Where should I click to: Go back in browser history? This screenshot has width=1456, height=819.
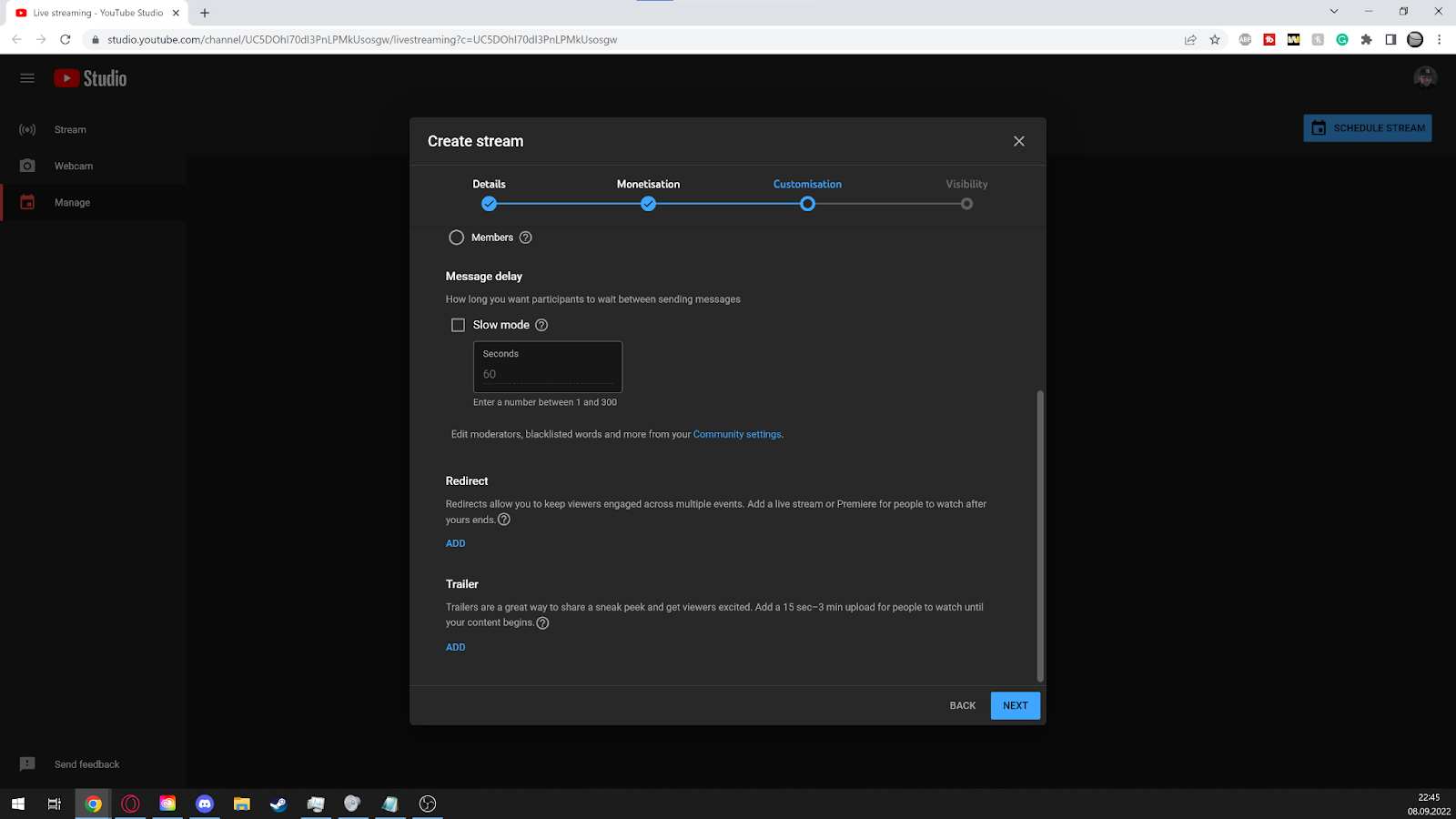pyautogui.click(x=16, y=39)
